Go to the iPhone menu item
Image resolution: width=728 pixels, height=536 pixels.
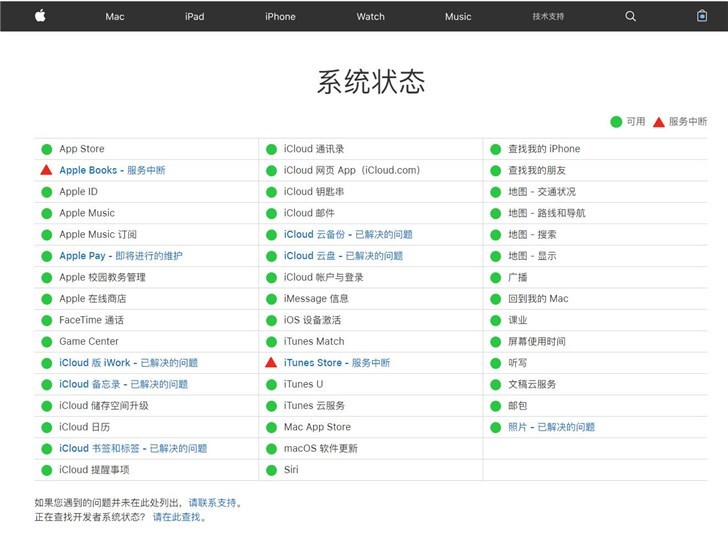click(x=280, y=17)
